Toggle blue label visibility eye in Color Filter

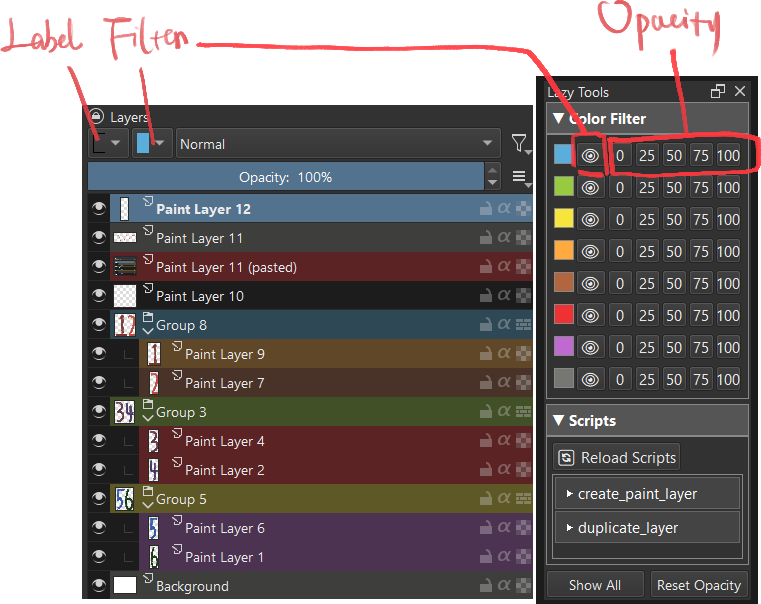click(590, 156)
